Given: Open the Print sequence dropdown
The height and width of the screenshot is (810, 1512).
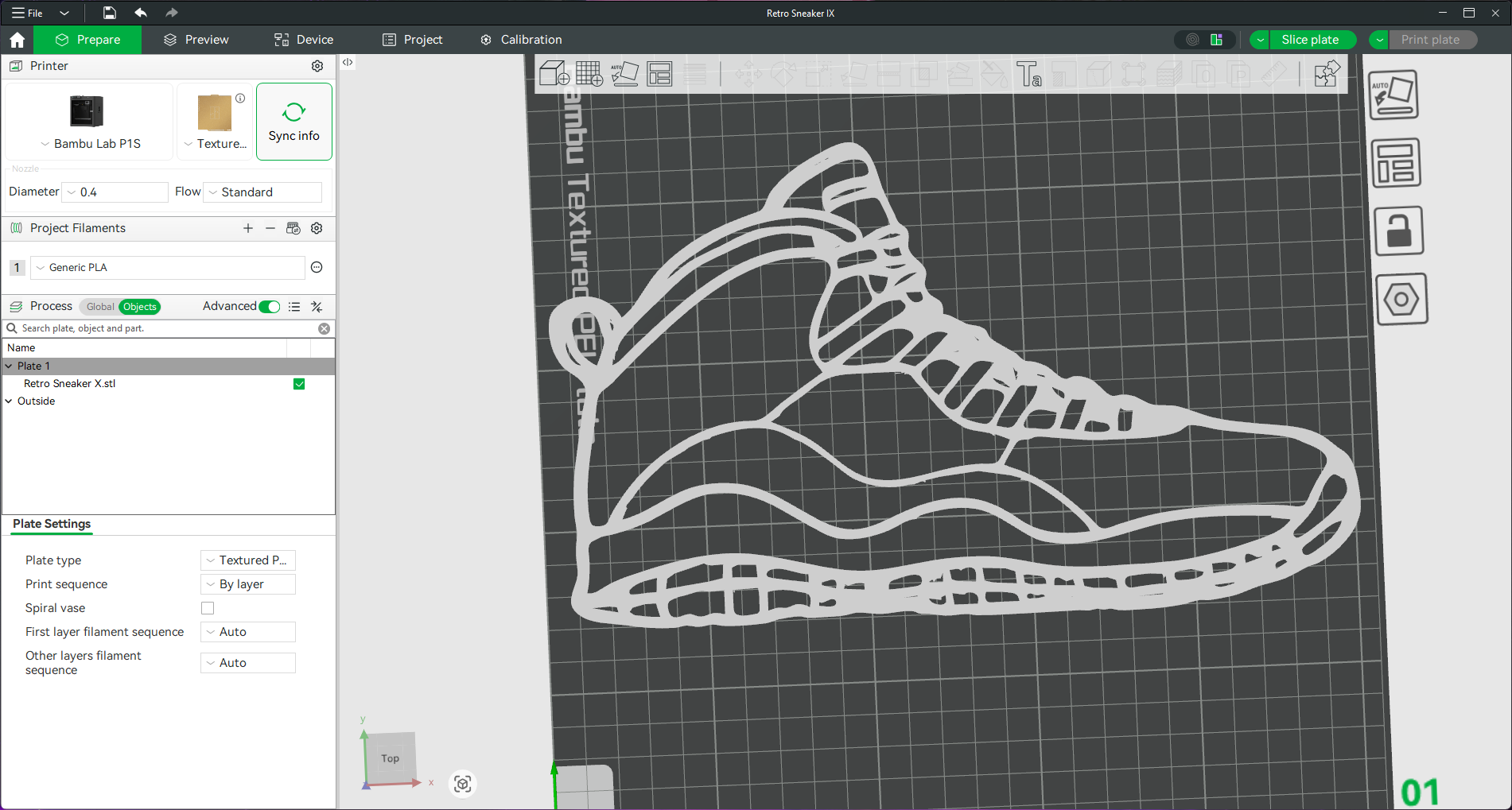Looking at the screenshot, I should tap(247, 584).
